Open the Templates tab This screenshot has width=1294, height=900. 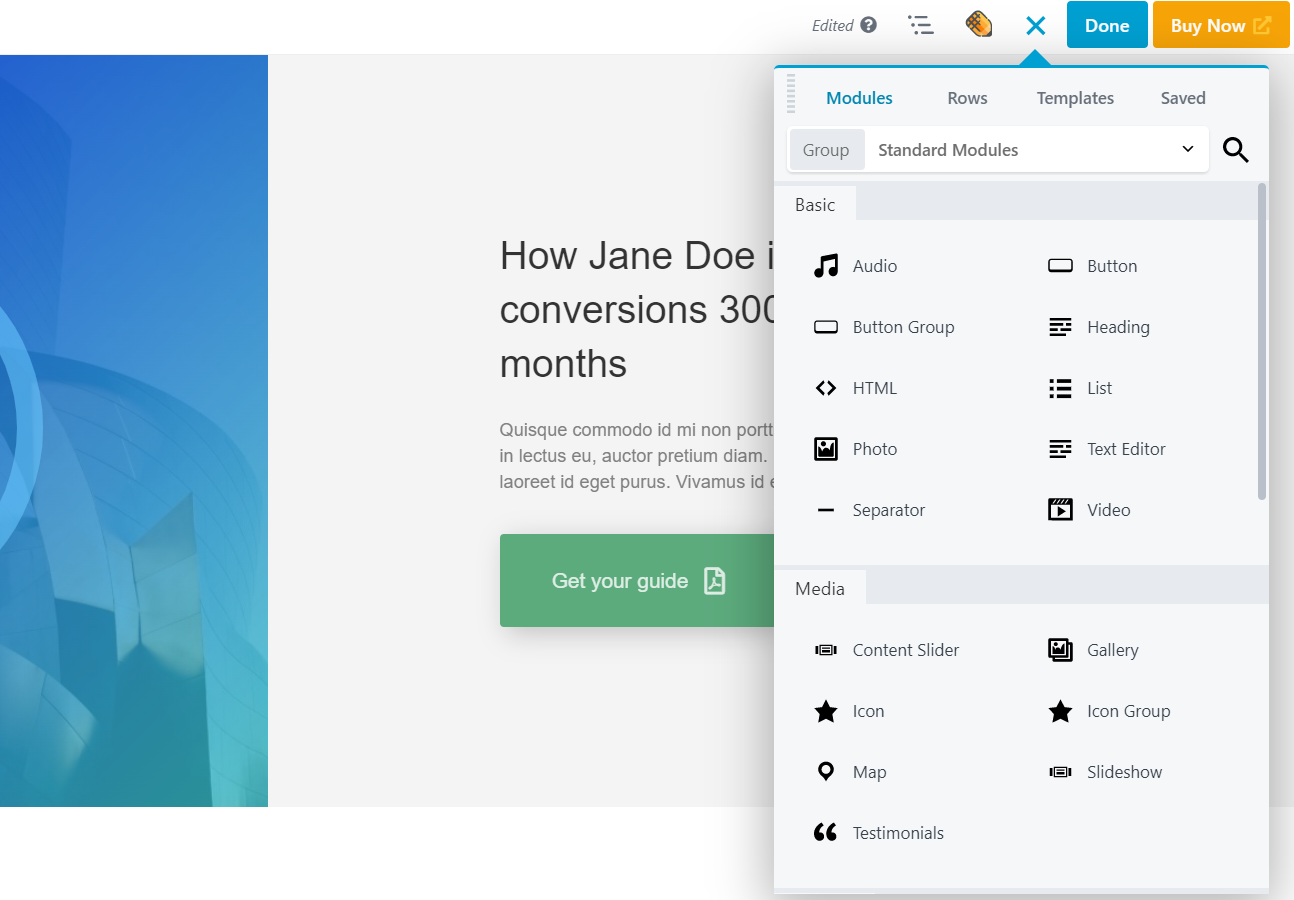tap(1075, 98)
